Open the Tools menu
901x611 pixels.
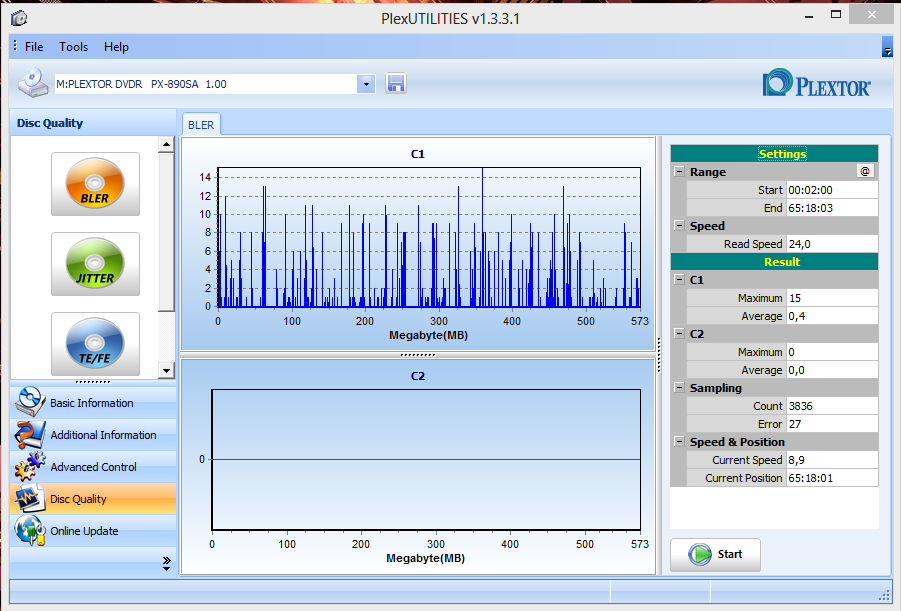pyautogui.click(x=74, y=47)
